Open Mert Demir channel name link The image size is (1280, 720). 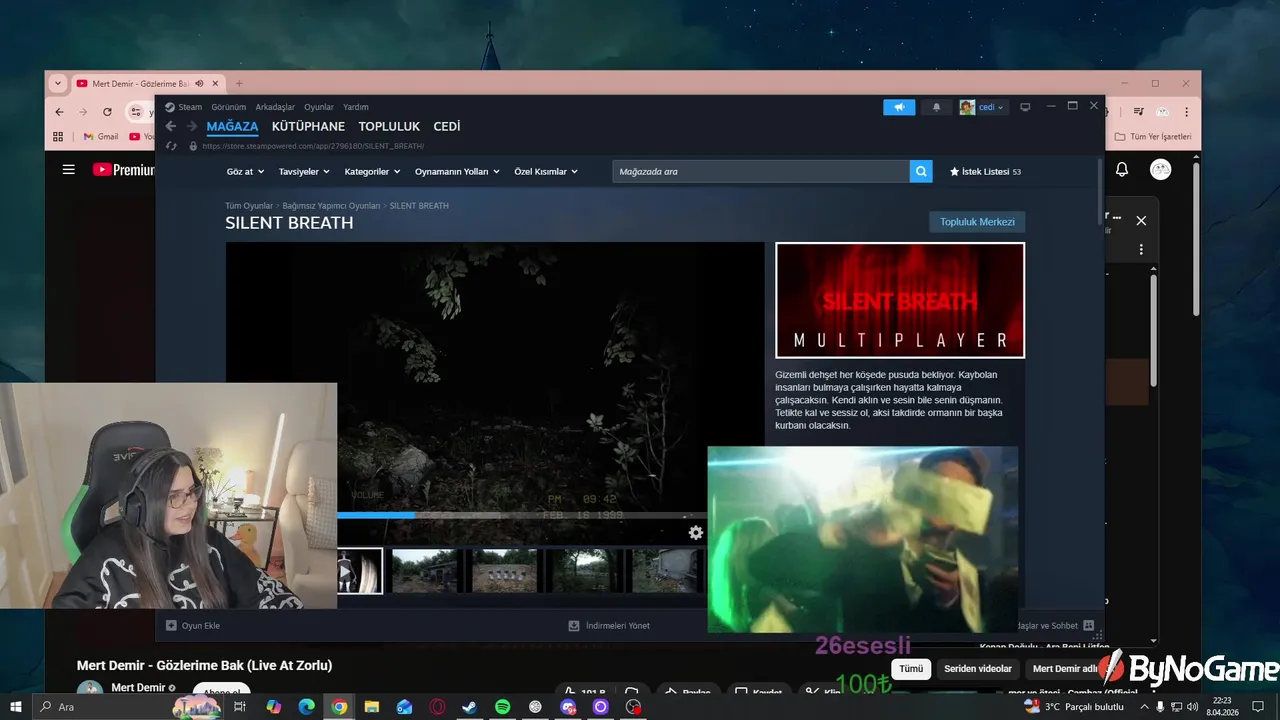pyautogui.click(x=138, y=688)
